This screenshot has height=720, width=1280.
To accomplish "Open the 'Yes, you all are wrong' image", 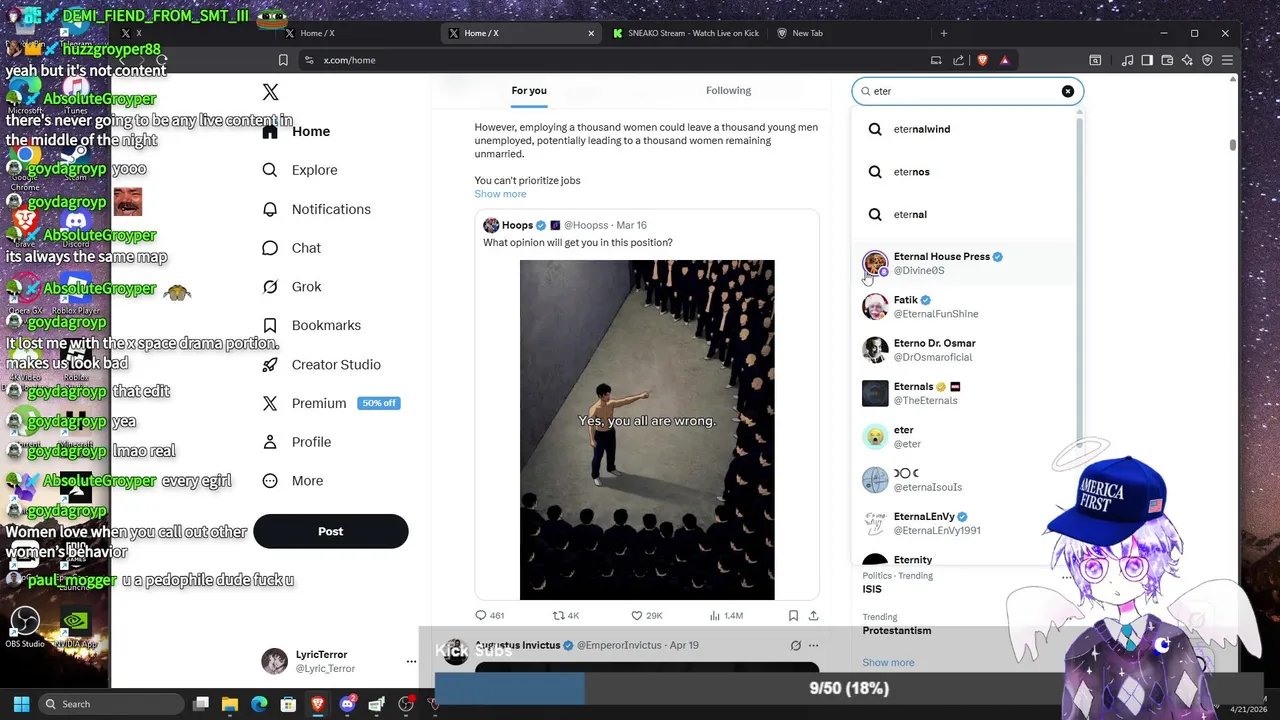I will [647, 430].
